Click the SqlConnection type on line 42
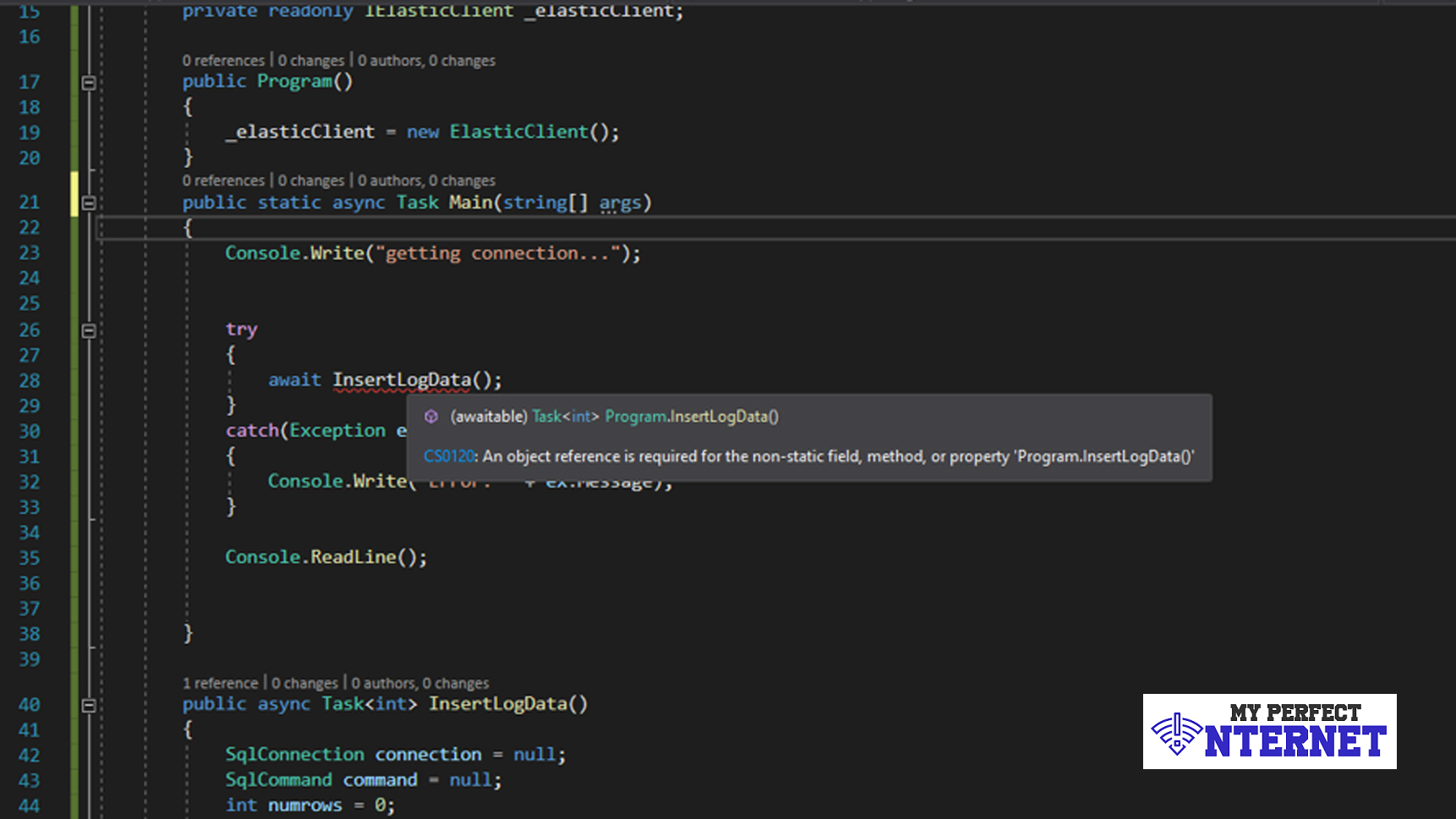This screenshot has width=1456, height=819. [295, 755]
